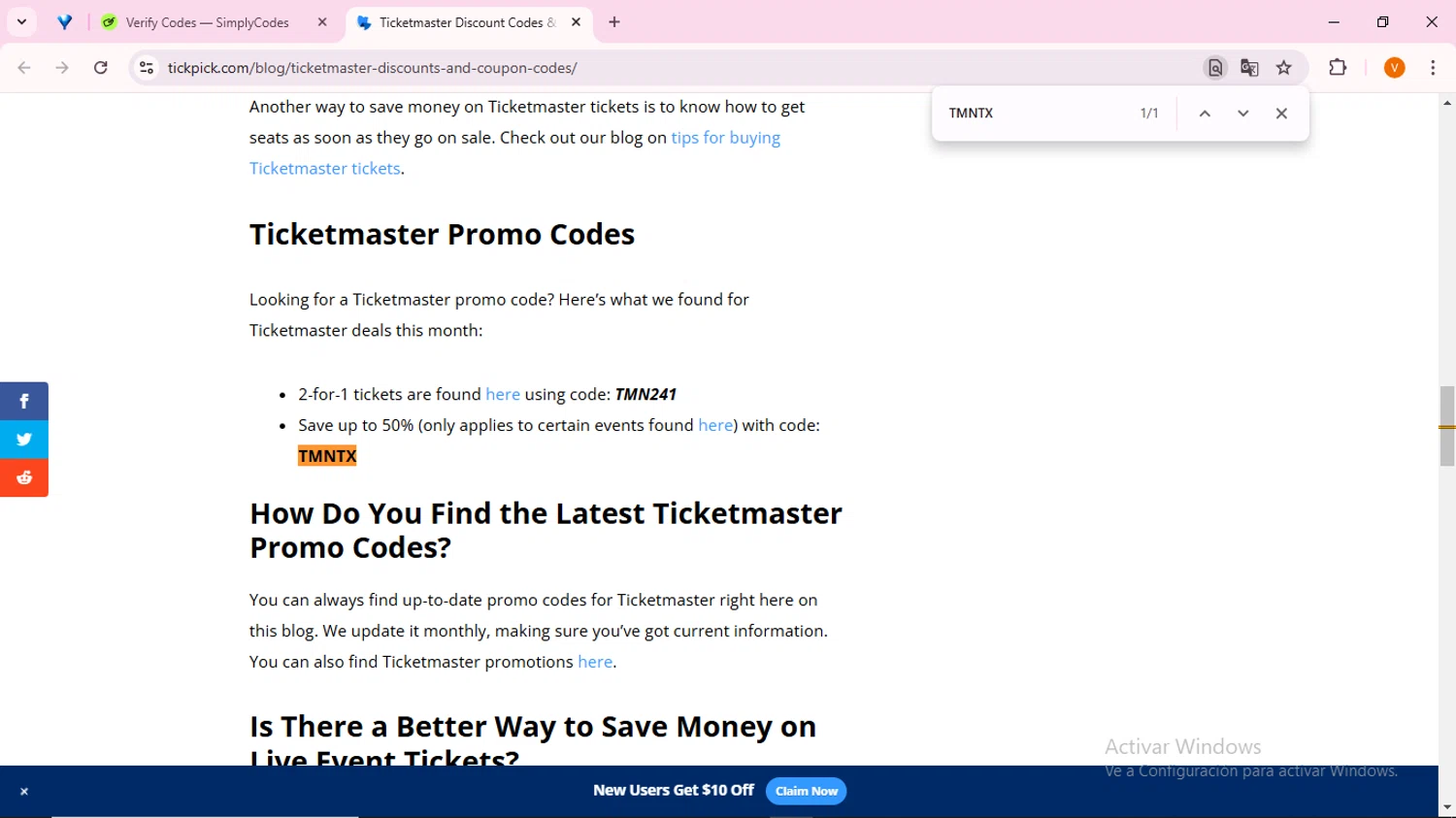Click the Claim Now button
1456x818 pixels.
[807, 791]
